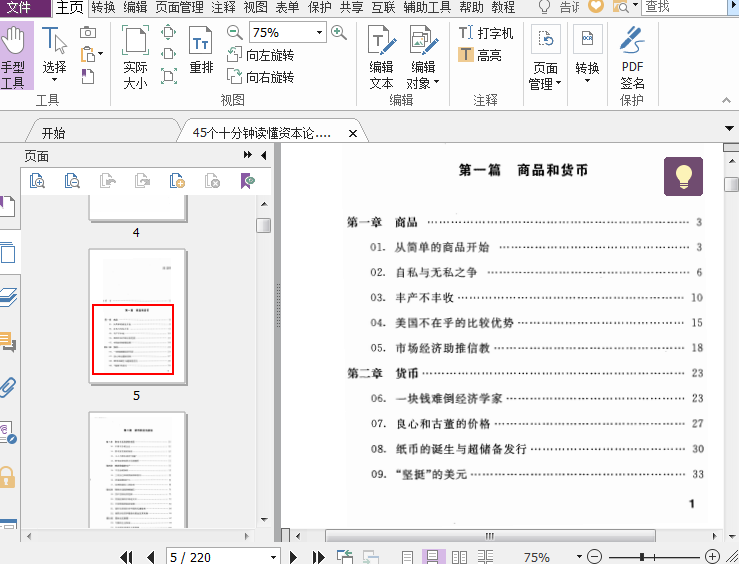Open the Form (表单) ribbon tab
The width and height of the screenshot is (739, 564).
coord(287,7)
